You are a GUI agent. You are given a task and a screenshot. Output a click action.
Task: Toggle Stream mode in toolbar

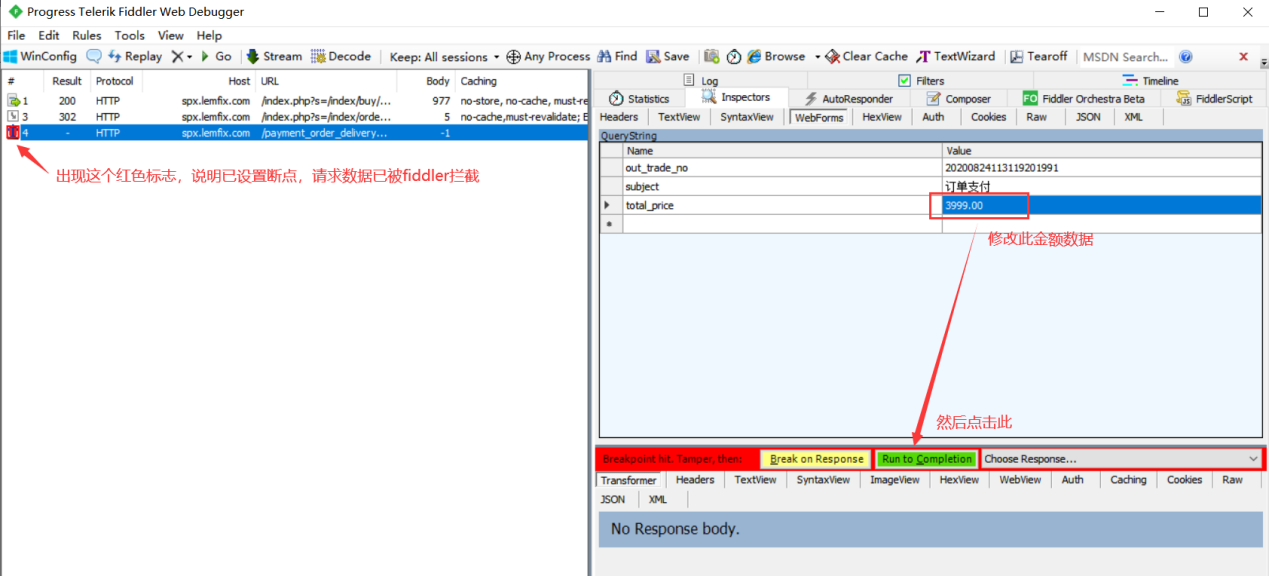click(273, 57)
